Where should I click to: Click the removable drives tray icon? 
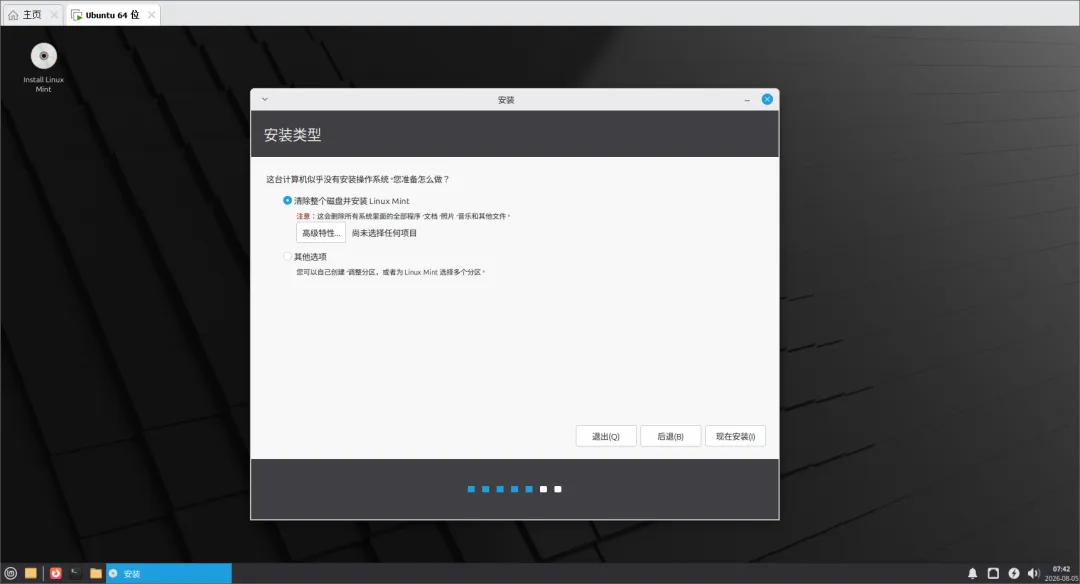point(993,573)
